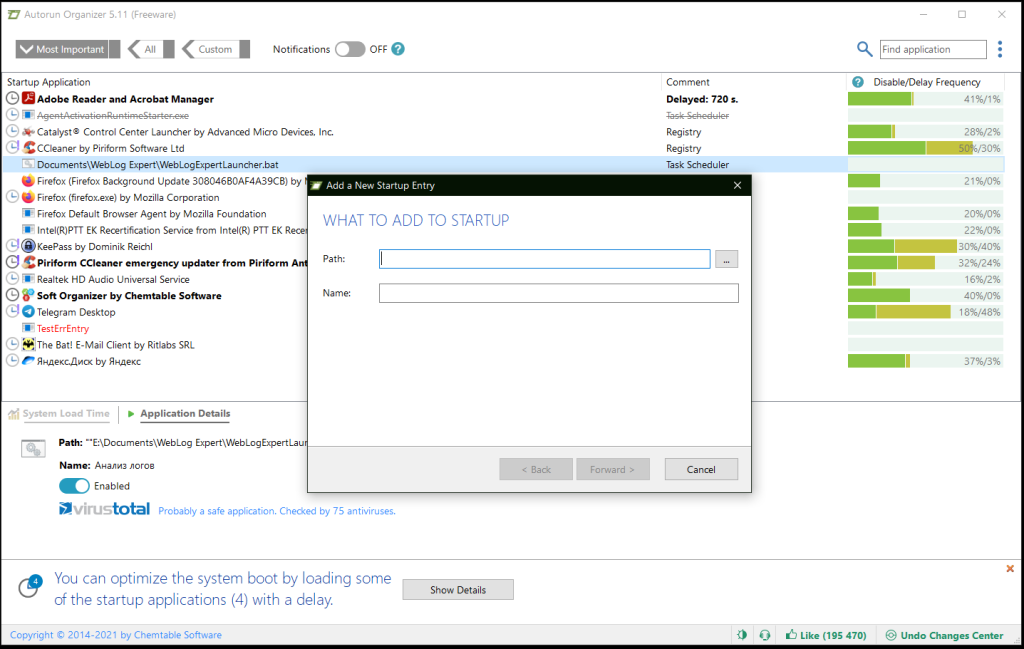Click the Show Details button
This screenshot has width=1024, height=649.
pyautogui.click(x=458, y=590)
